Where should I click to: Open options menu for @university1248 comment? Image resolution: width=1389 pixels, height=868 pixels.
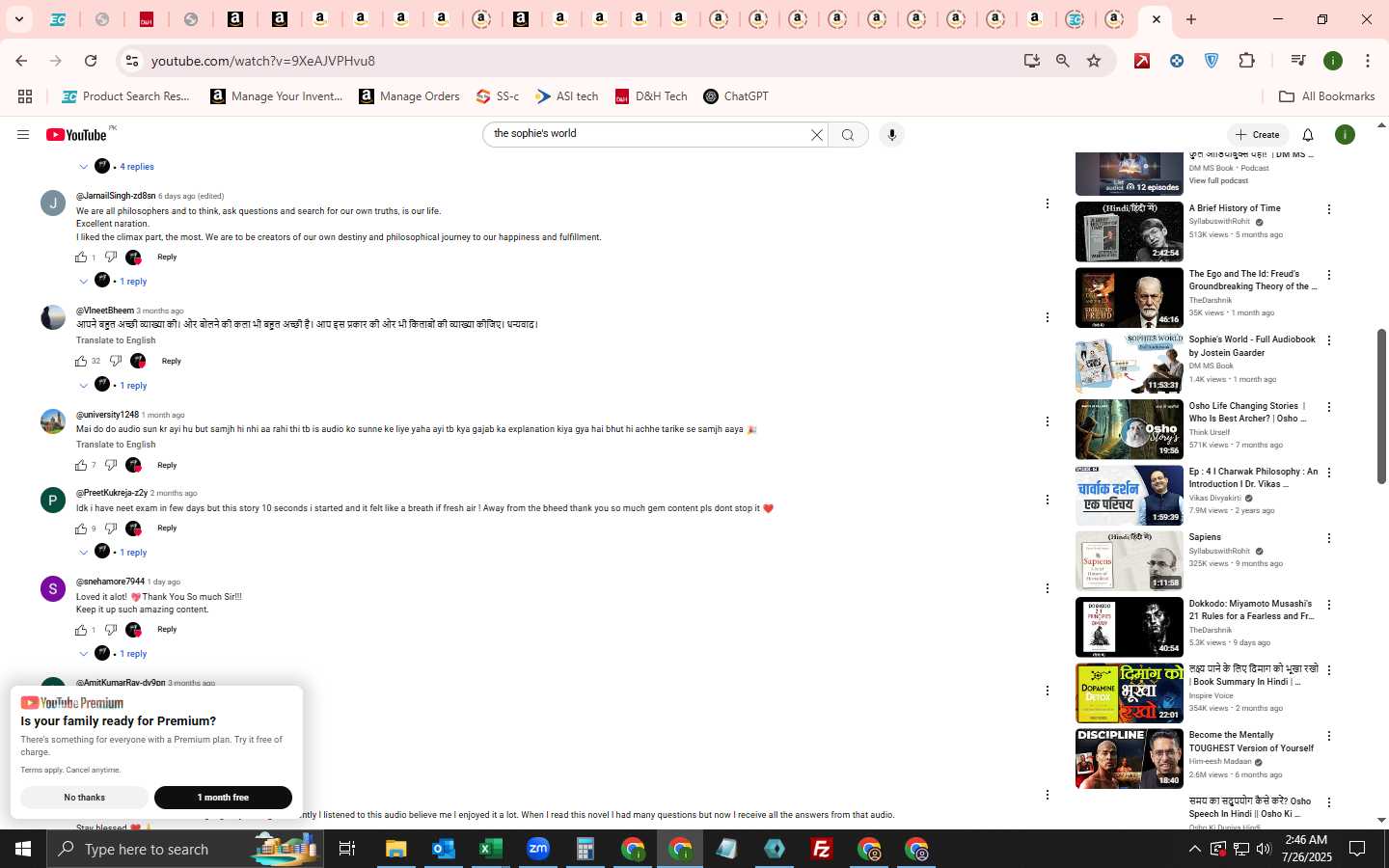1047,421
